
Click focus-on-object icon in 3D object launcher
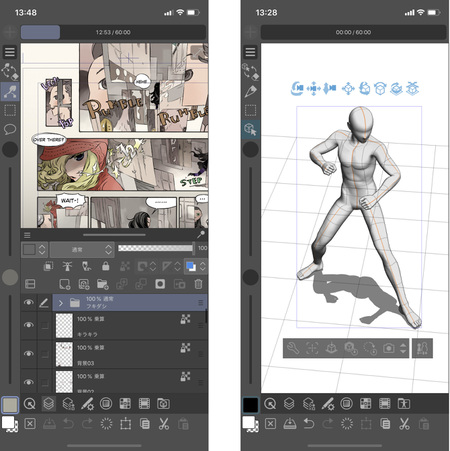312,348
